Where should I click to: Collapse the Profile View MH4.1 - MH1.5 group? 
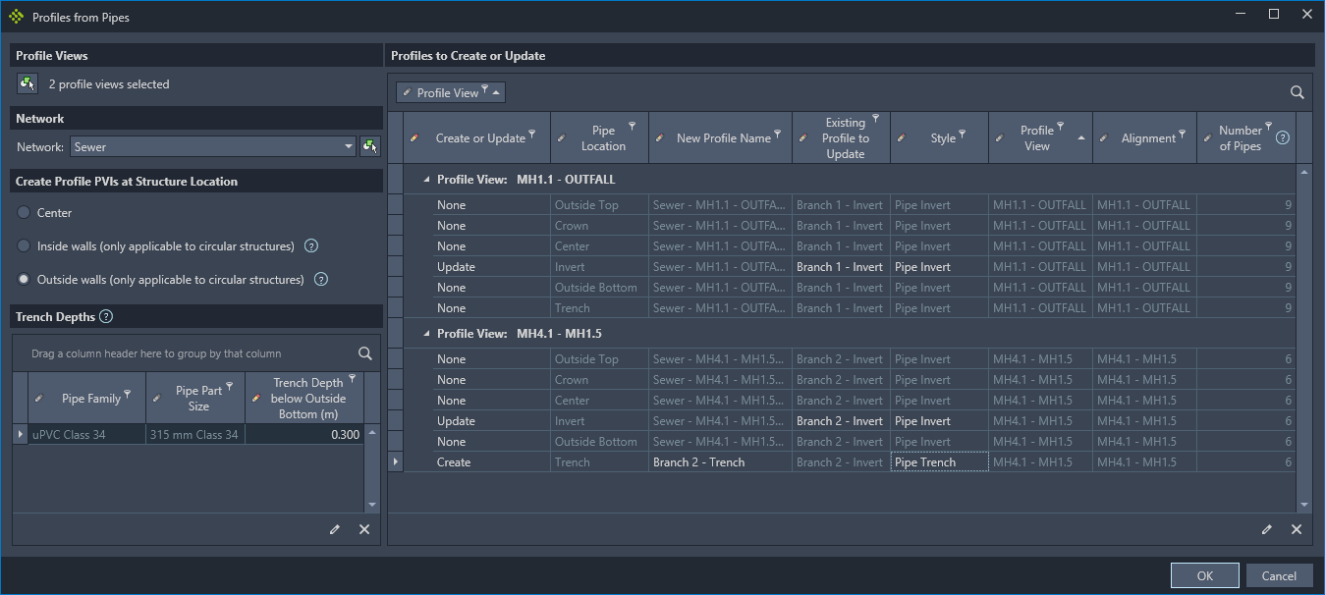click(x=427, y=334)
